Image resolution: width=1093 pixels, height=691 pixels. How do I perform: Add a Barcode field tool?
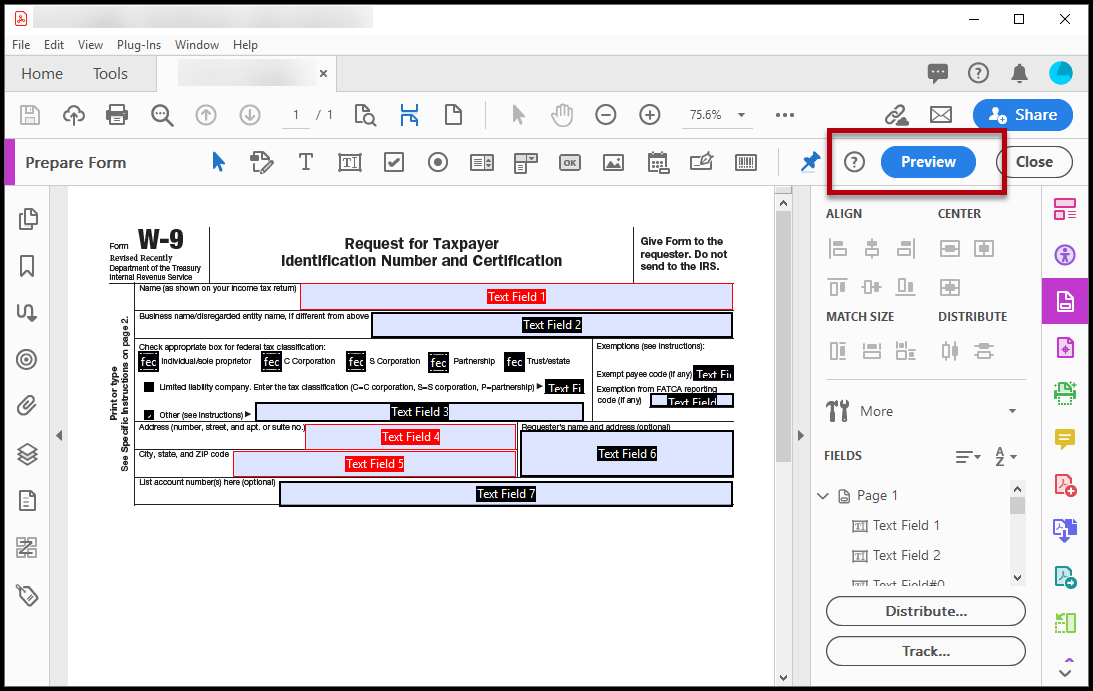coord(746,162)
